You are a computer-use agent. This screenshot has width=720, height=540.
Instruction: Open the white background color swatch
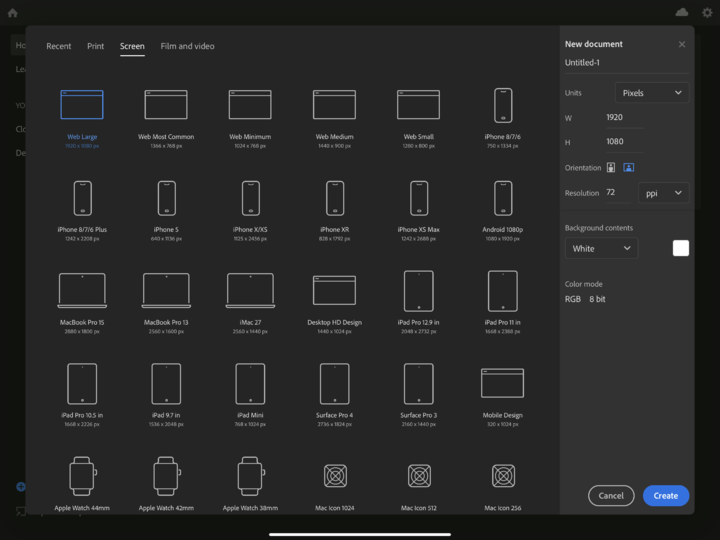[681, 248]
